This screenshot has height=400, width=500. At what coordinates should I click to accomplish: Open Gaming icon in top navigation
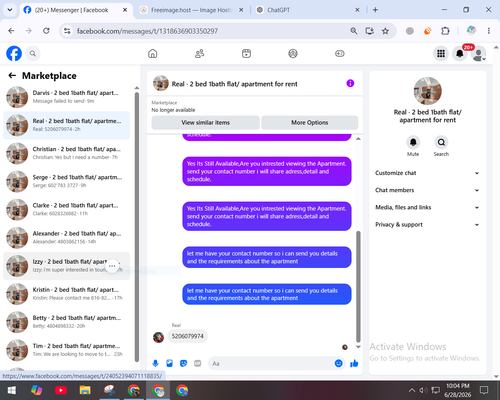click(x=340, y=53)
